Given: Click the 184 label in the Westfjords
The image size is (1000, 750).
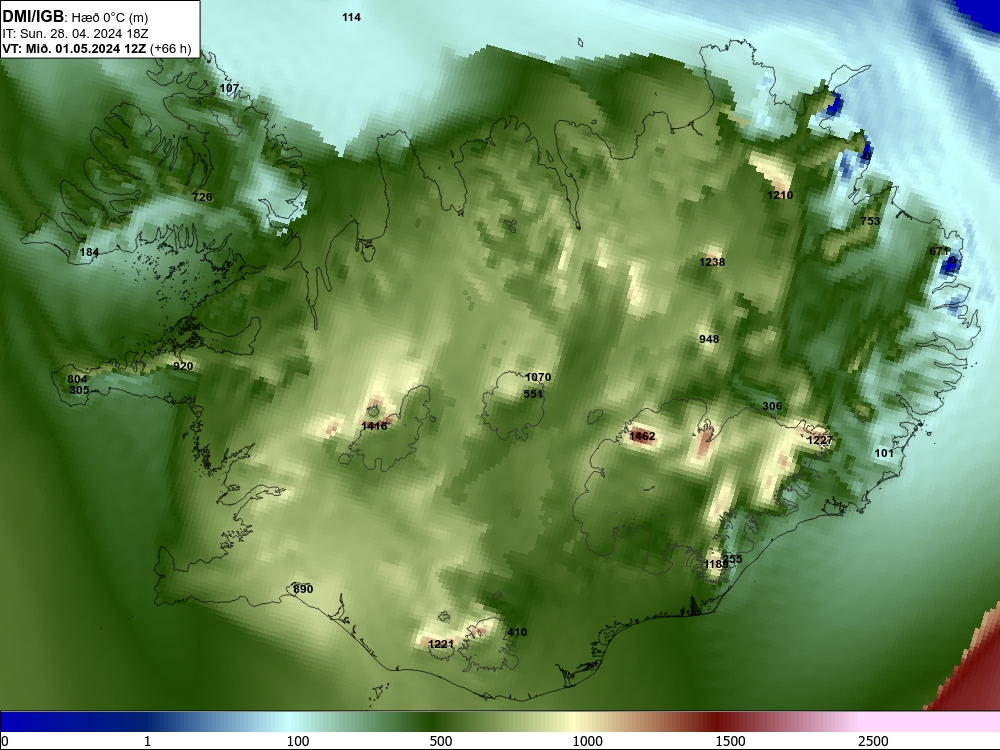Looking at the screenshot, I should point(89,253).
